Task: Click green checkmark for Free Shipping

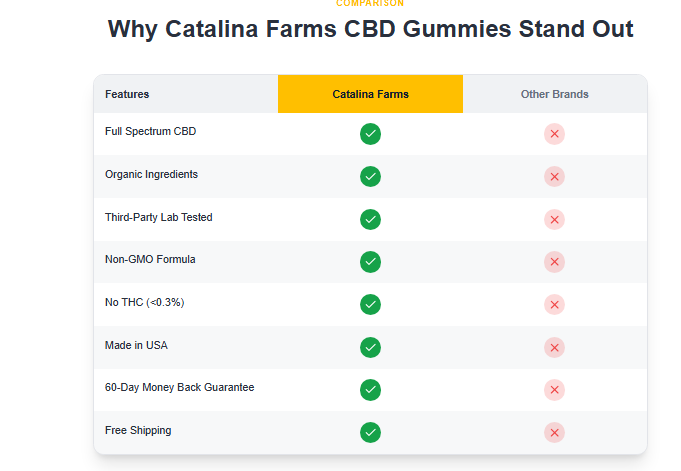Action: [x=370, y=432]
